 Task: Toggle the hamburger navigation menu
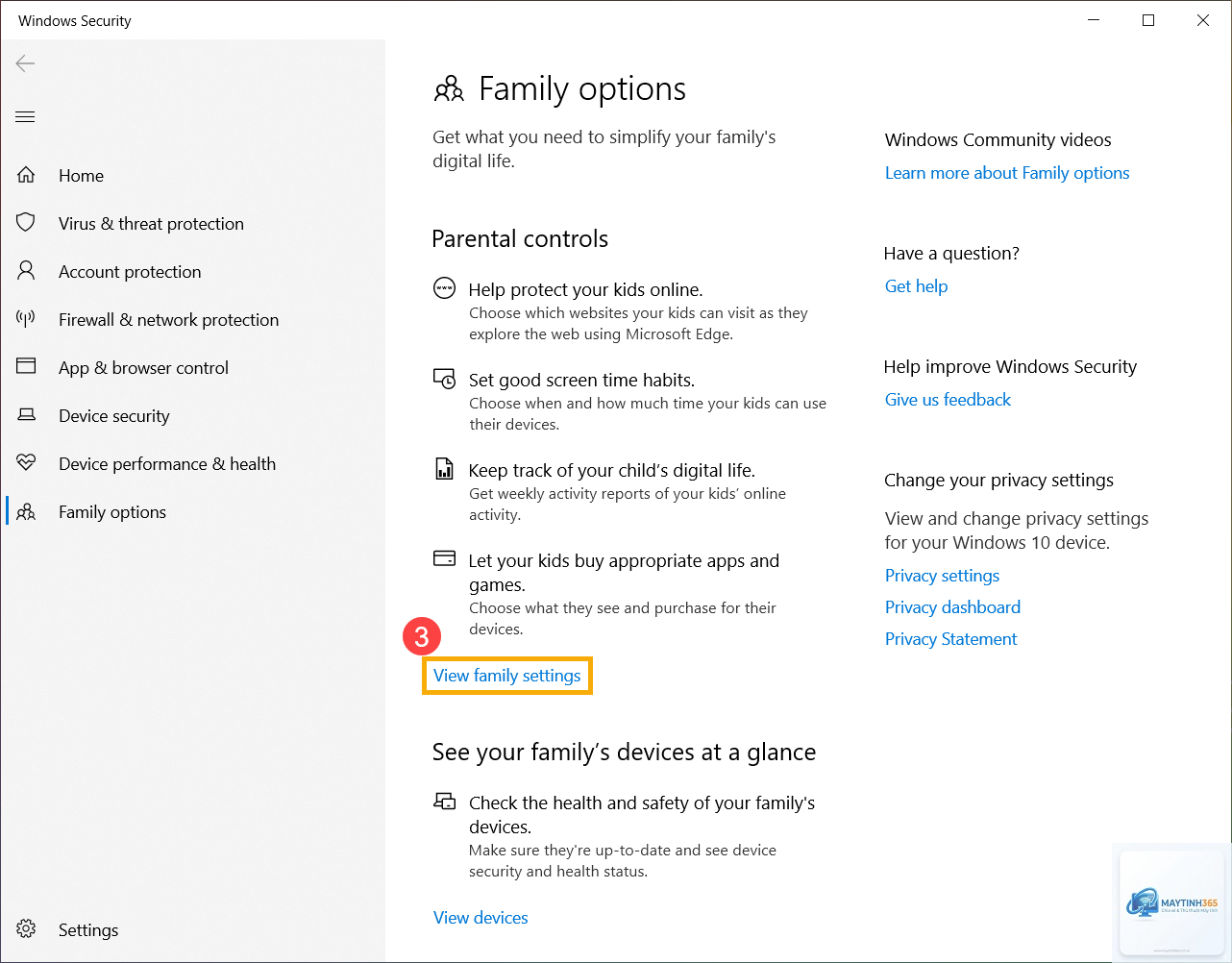(25, 117)
